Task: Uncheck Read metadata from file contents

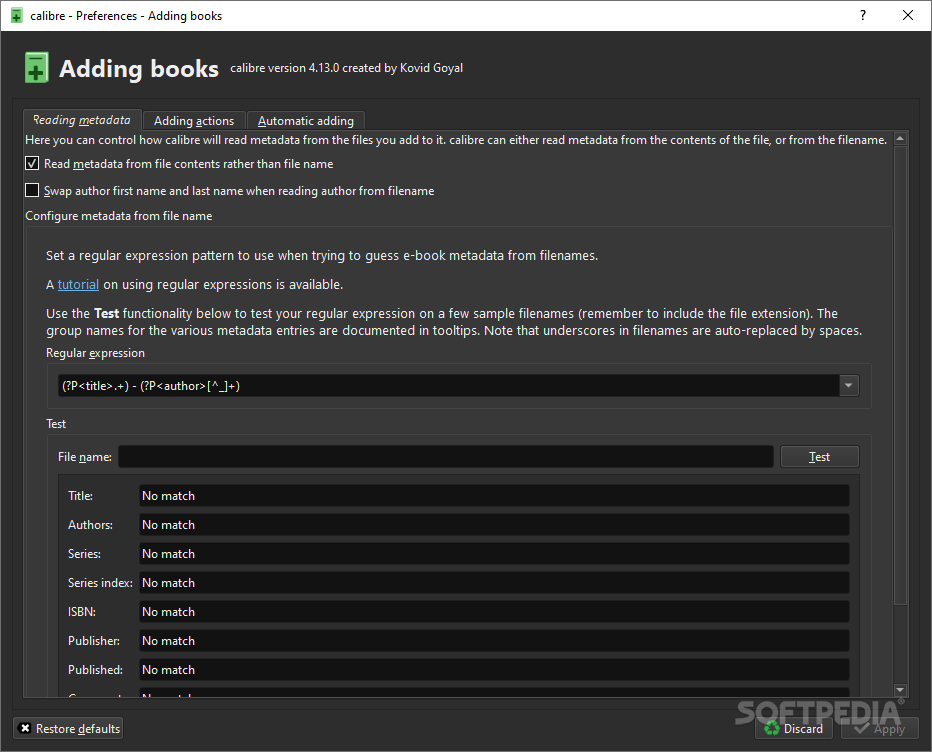Action: pos(32,163)
